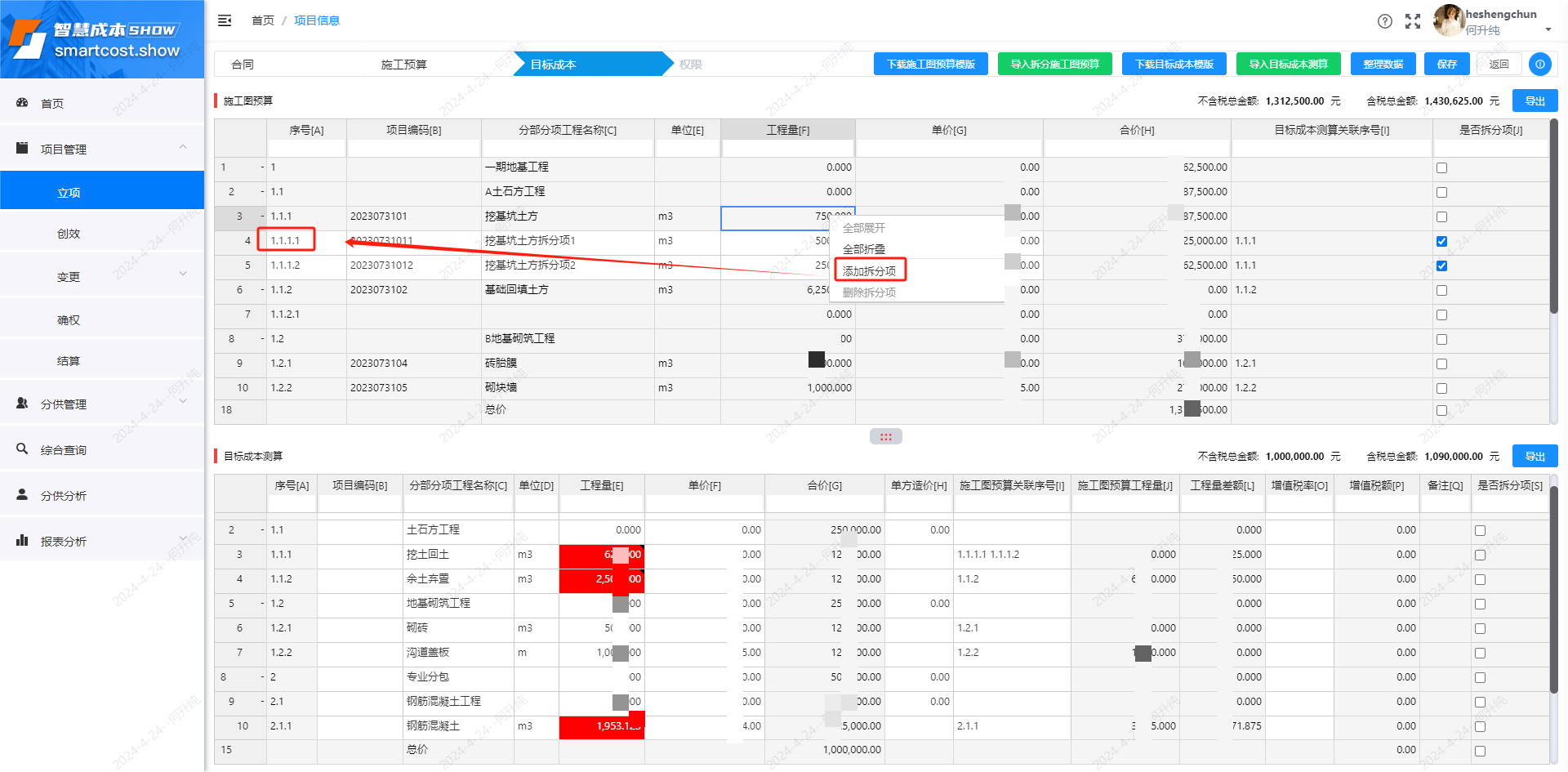Collapse the 项目管理 sidebar section chevron
Viewport: 1568px width, 772px height.
click(183, 146)
